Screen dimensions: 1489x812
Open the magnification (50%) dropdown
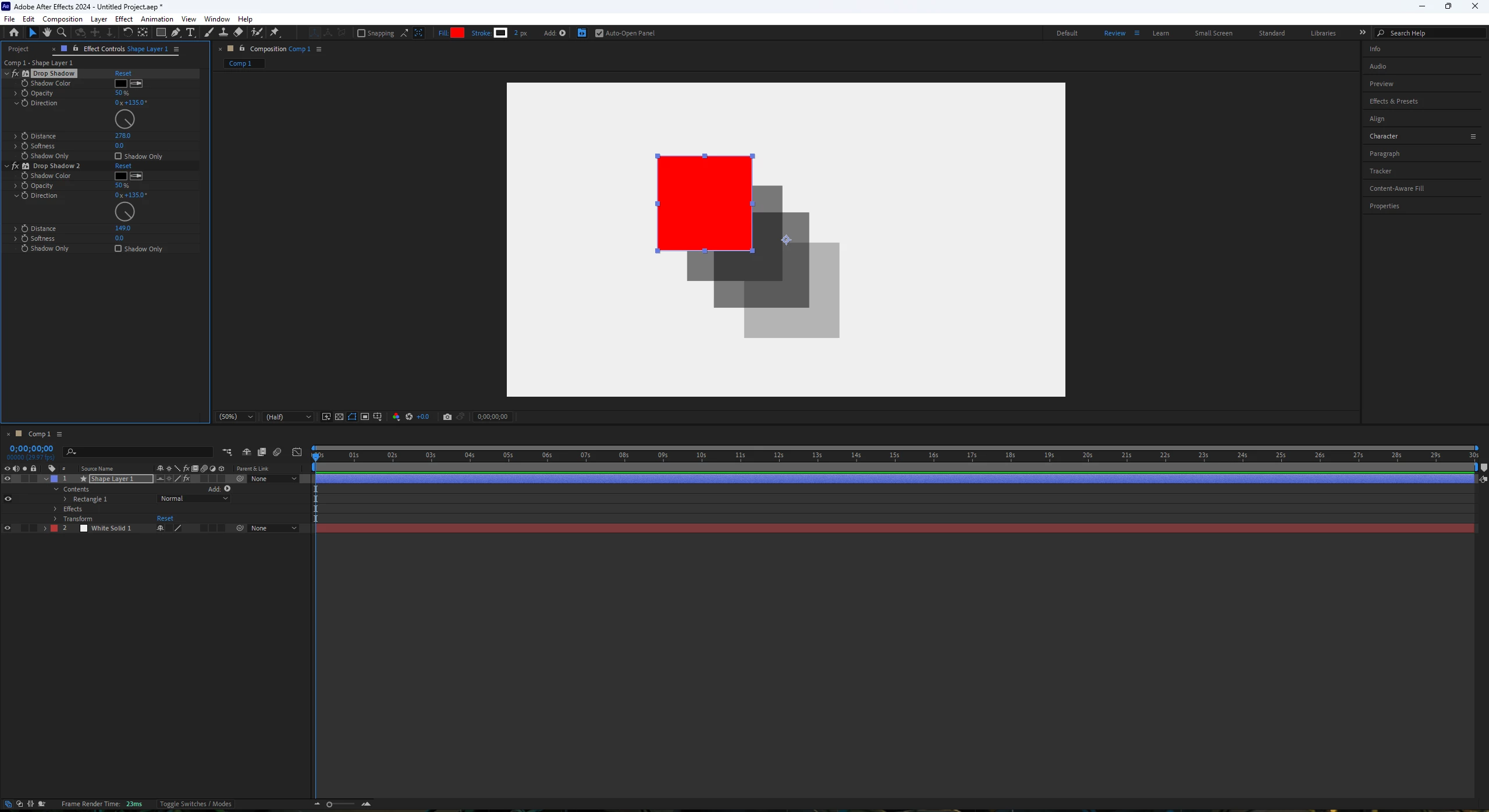pos(236,416)
